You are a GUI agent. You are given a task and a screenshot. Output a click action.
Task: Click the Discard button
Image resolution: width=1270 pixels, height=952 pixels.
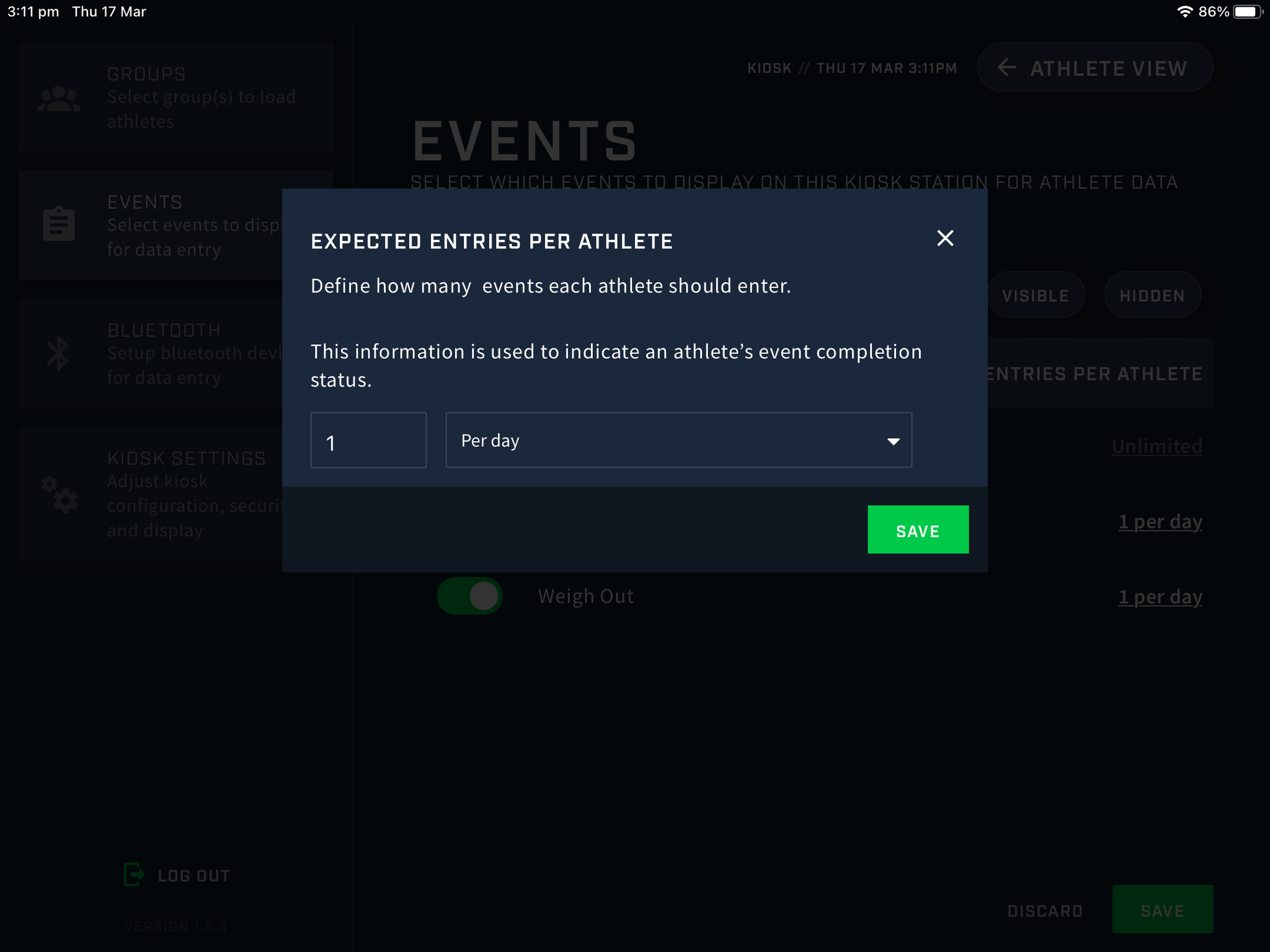[1045, 910]
